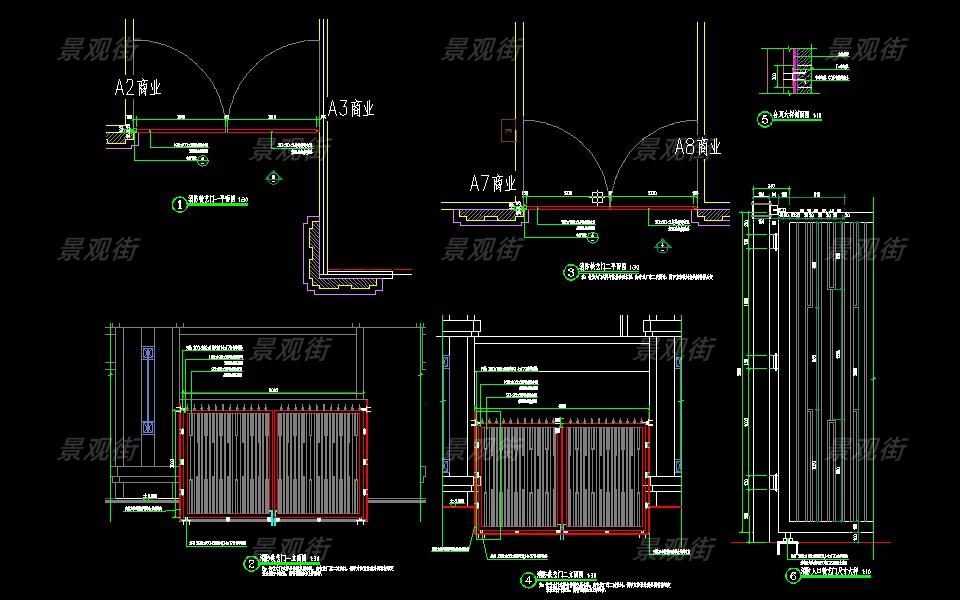Screen dimensions: 960x600
Task: Click the A8商业 text label
Action: [x=697, y=147]
